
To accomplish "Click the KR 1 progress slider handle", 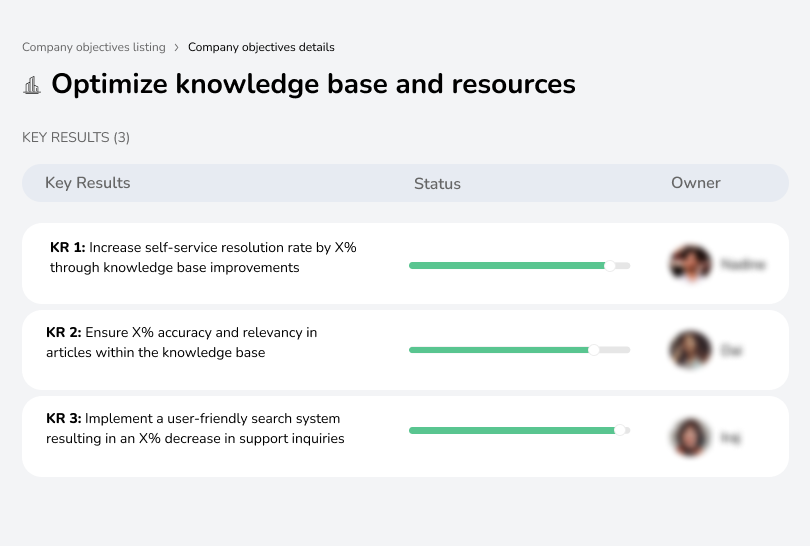I will (610, 266).
